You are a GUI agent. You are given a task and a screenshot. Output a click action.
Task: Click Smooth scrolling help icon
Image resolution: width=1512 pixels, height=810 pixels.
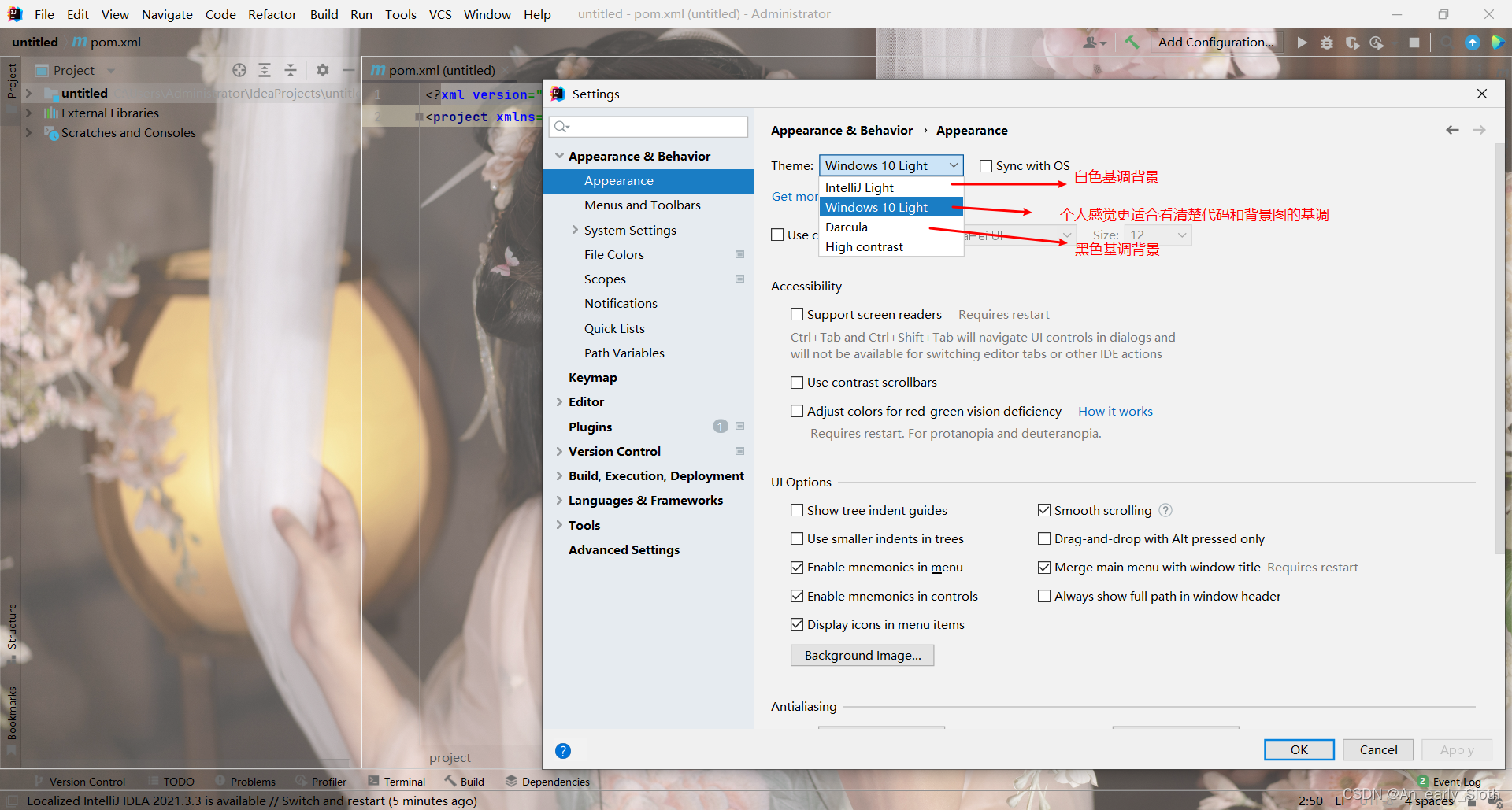tap(1165, 510)
